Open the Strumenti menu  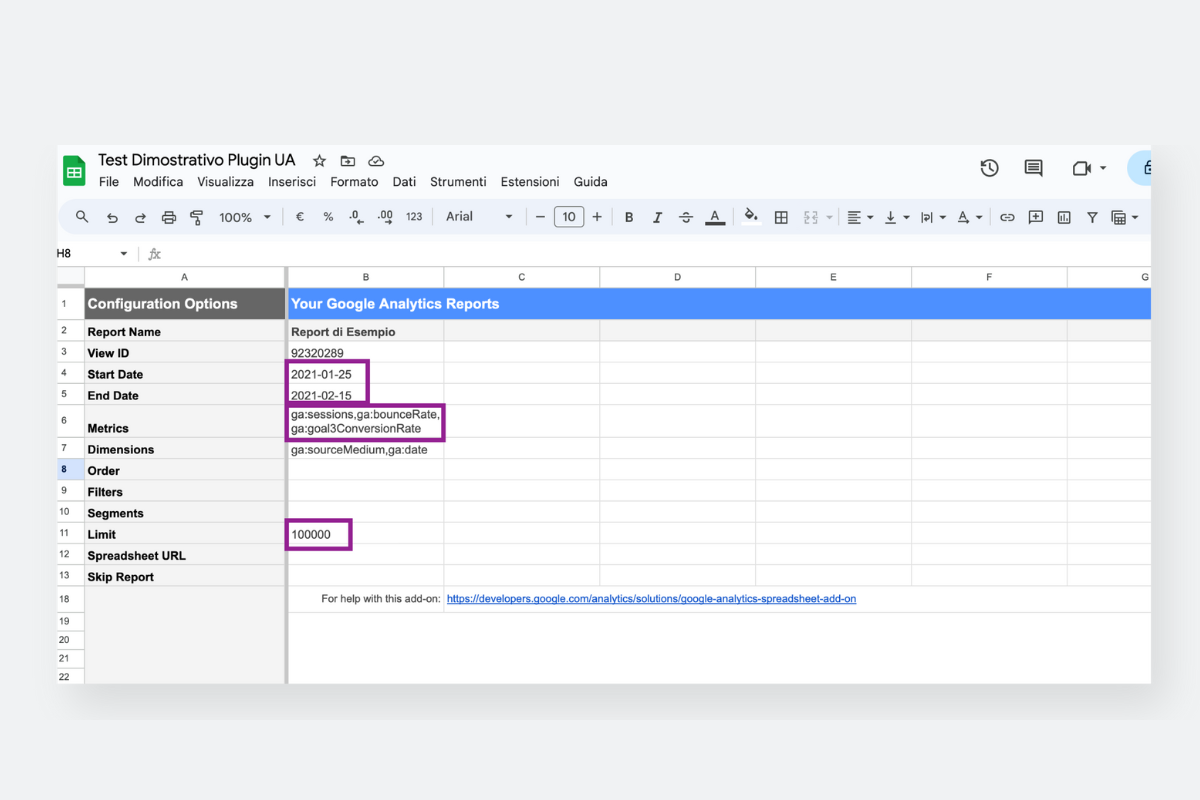[458, 182]
